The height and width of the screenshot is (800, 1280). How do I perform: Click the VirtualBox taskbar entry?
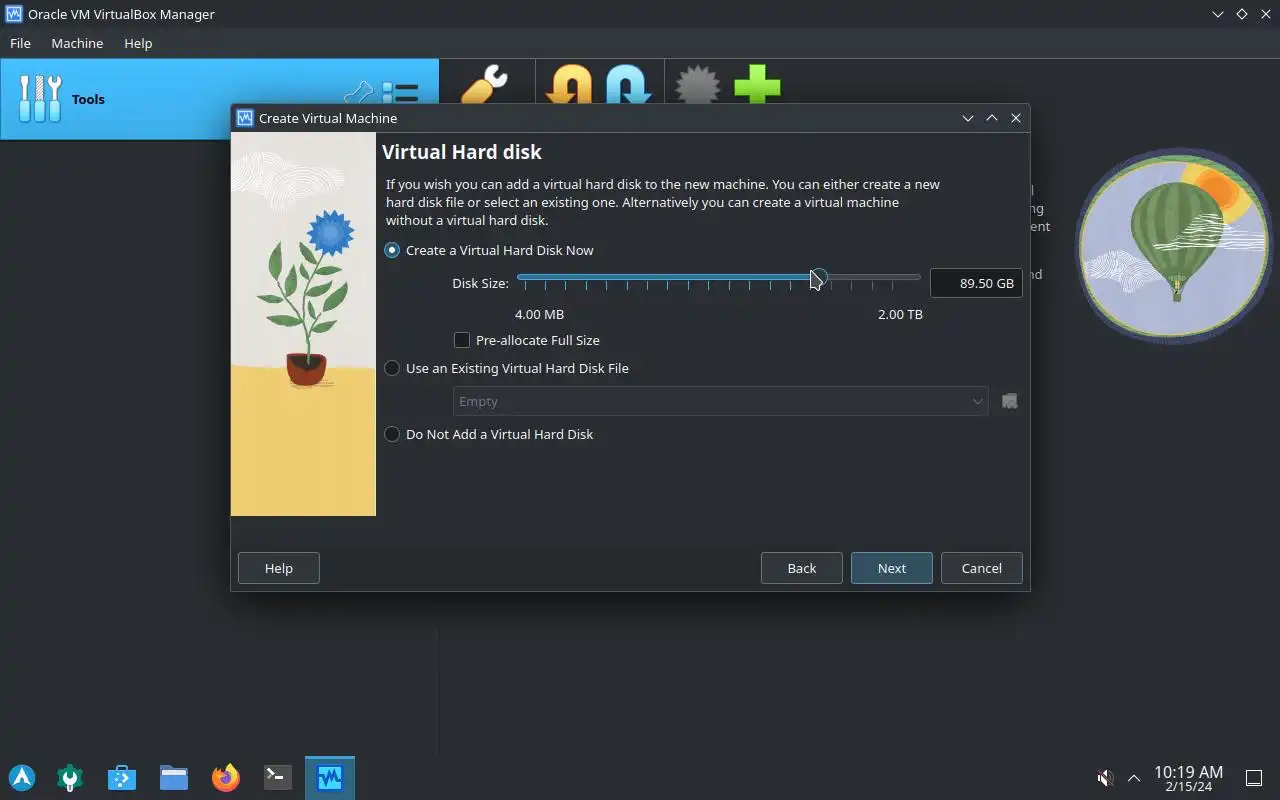coord(330,777)
